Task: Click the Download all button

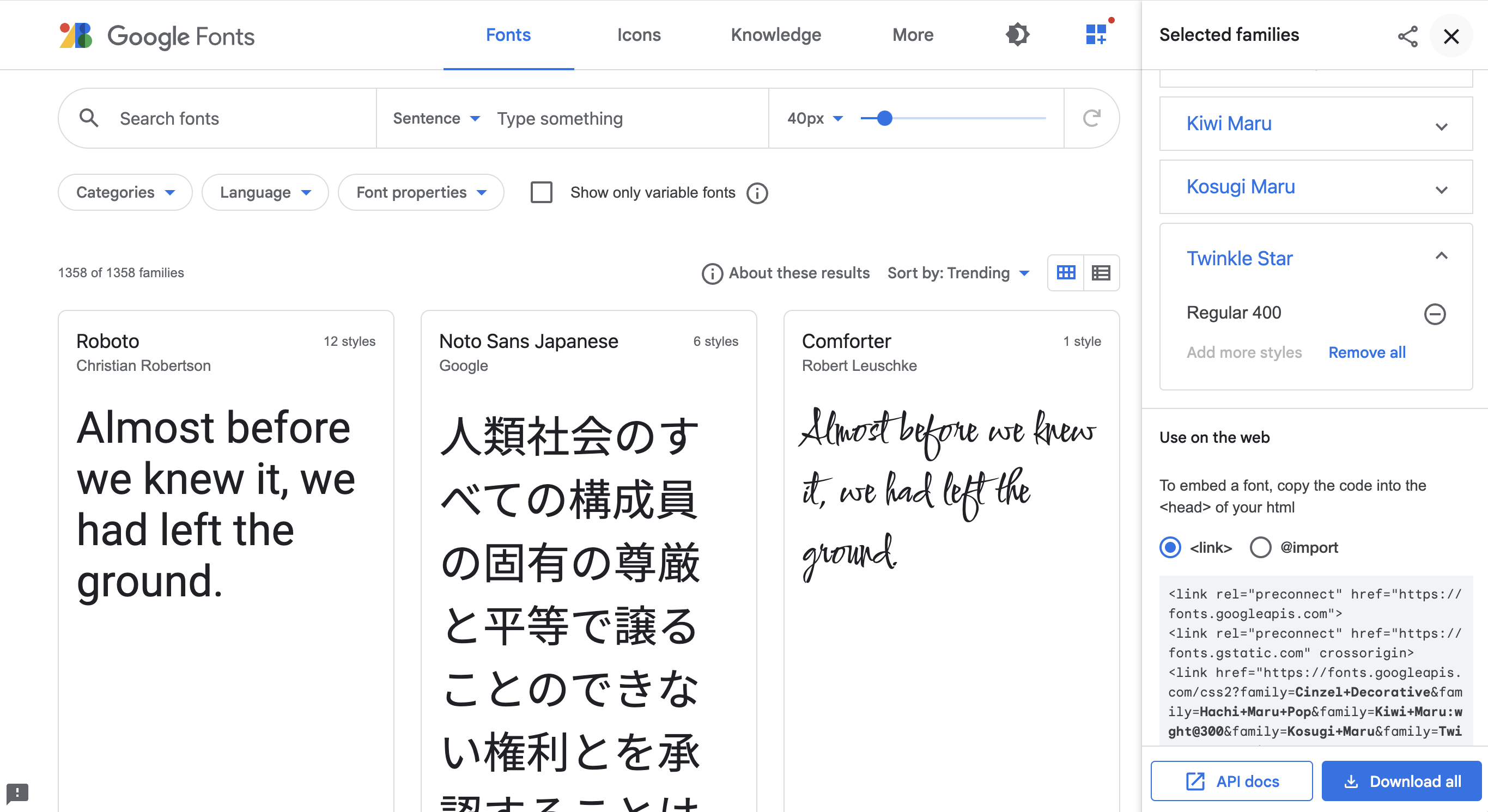Action: point(1401,781)
